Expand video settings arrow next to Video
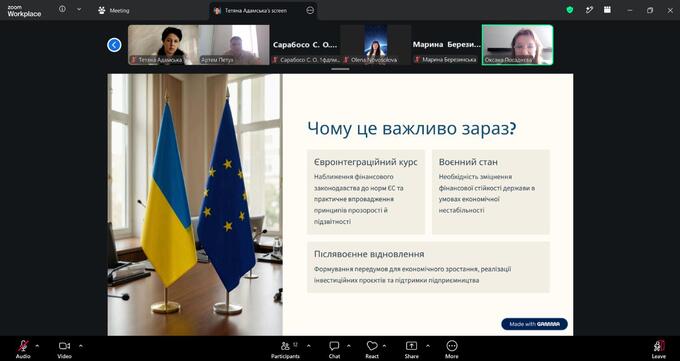Viewport: 680px width, 361px height. coord(80,346)
